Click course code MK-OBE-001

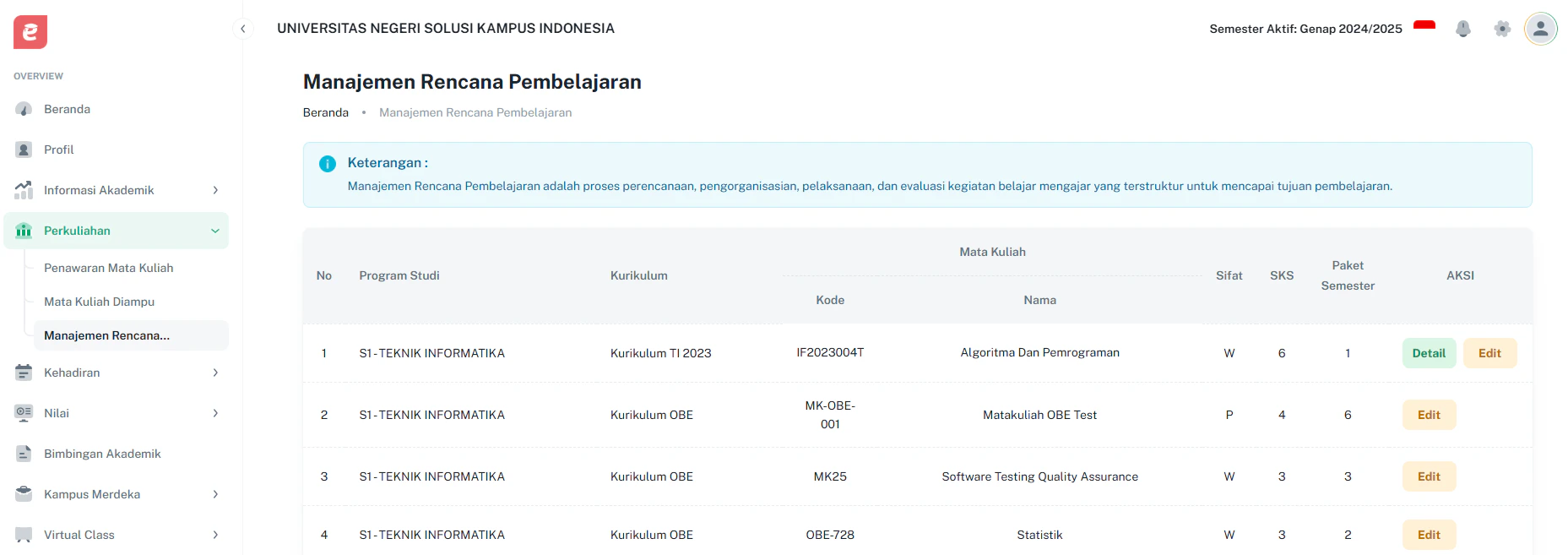[830, 415]
